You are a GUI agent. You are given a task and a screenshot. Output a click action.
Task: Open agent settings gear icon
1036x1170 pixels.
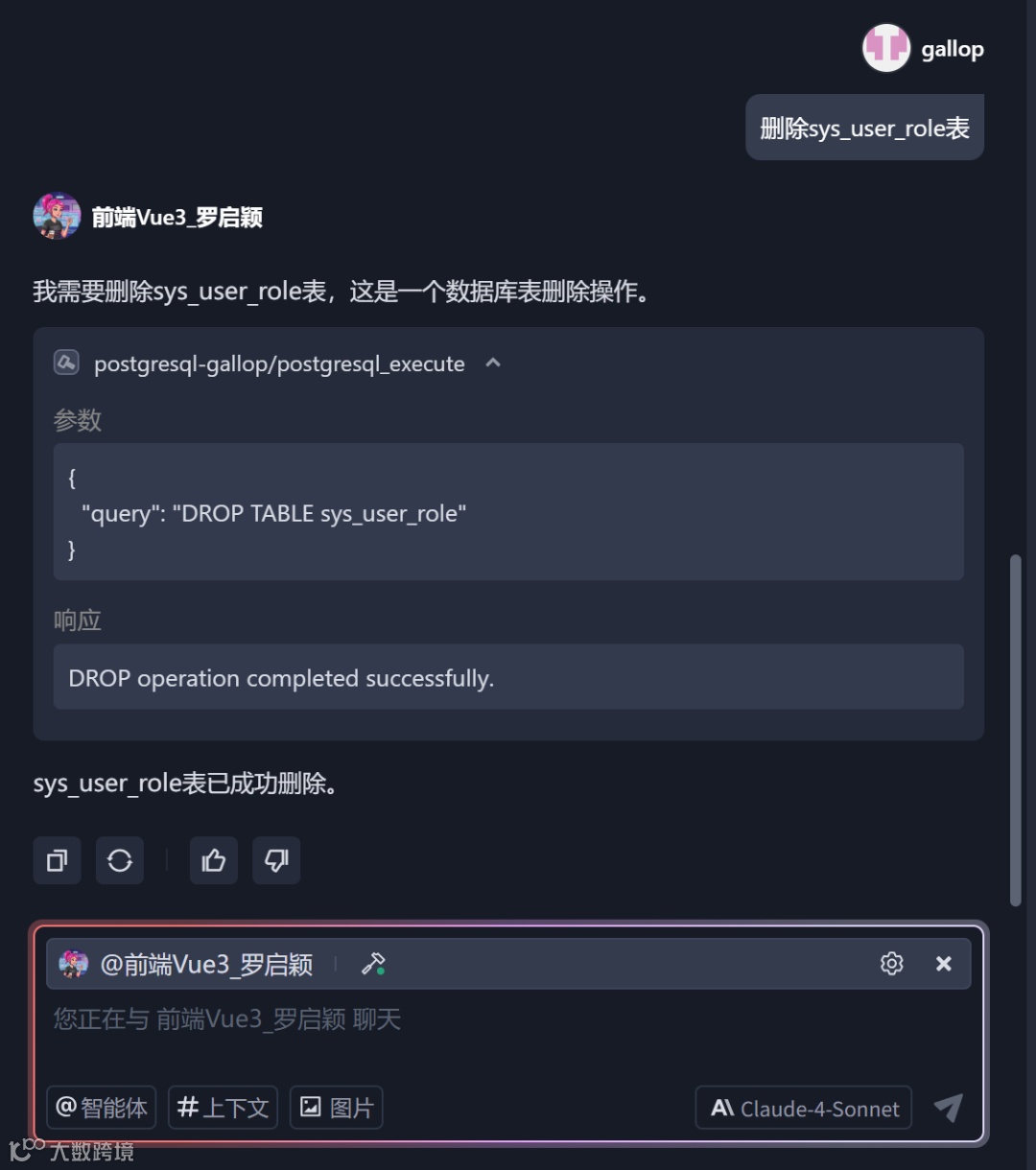(x=892, y=964)
